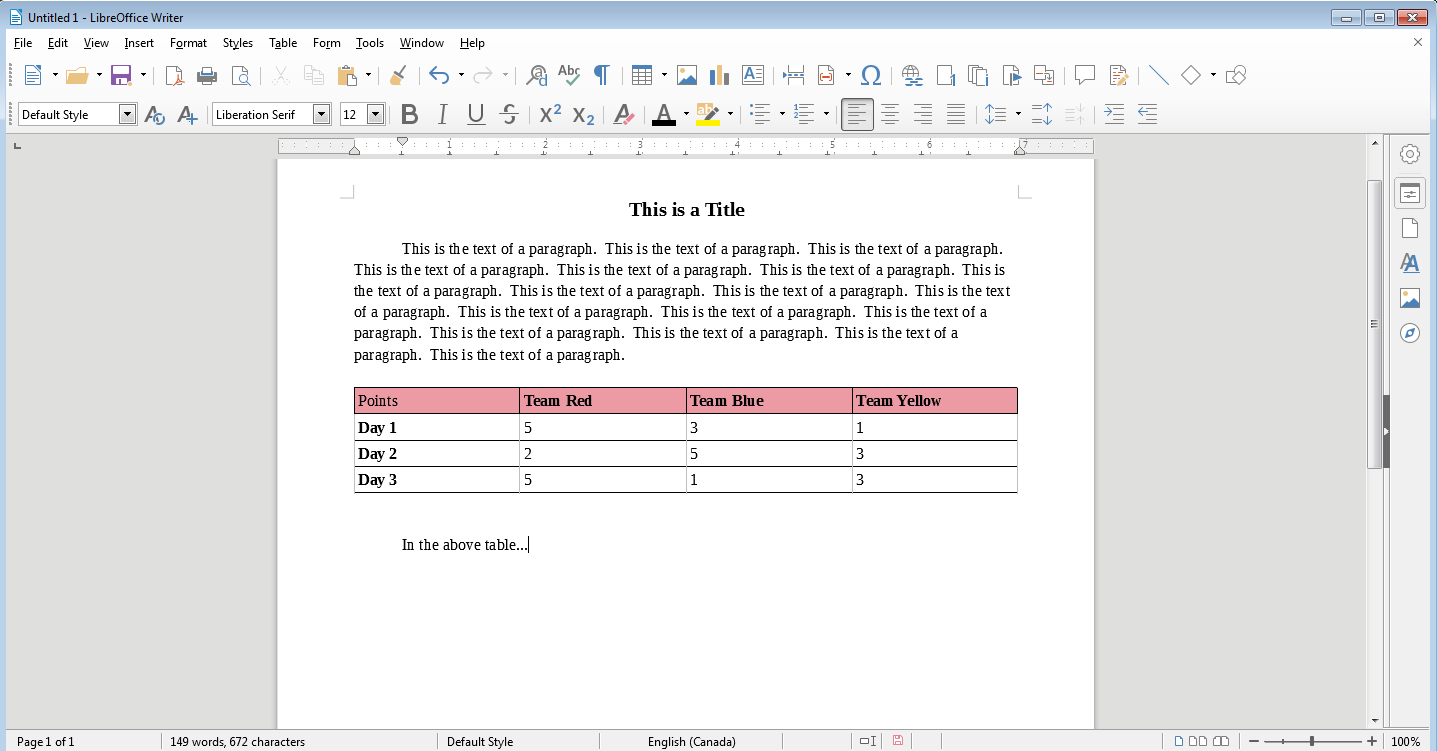The height and width of the screenshot is (751, 1437).
Task: Insert a special character
Action: click(x=871, y=75)
